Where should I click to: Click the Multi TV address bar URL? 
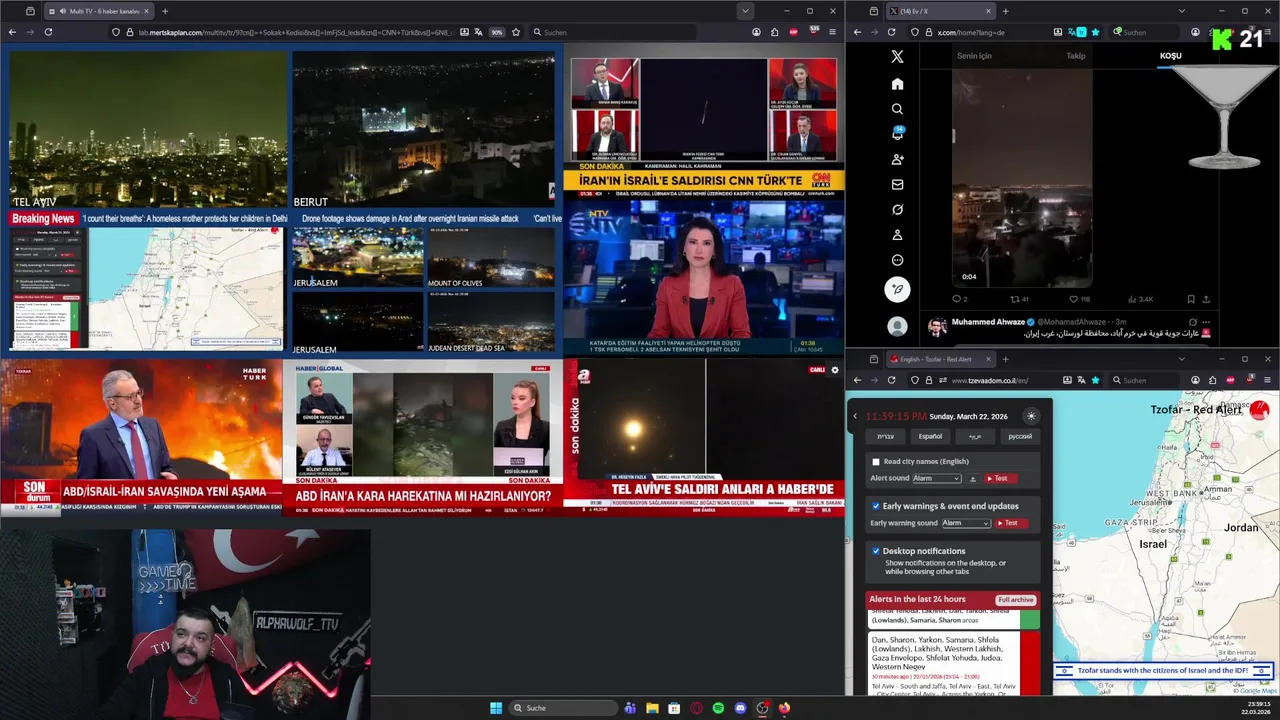295,32
